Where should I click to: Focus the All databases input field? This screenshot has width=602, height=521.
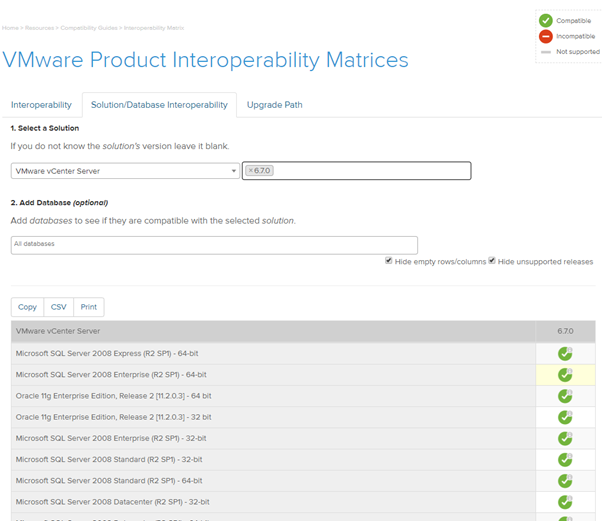pyautogui.click(x=214, y=245)
